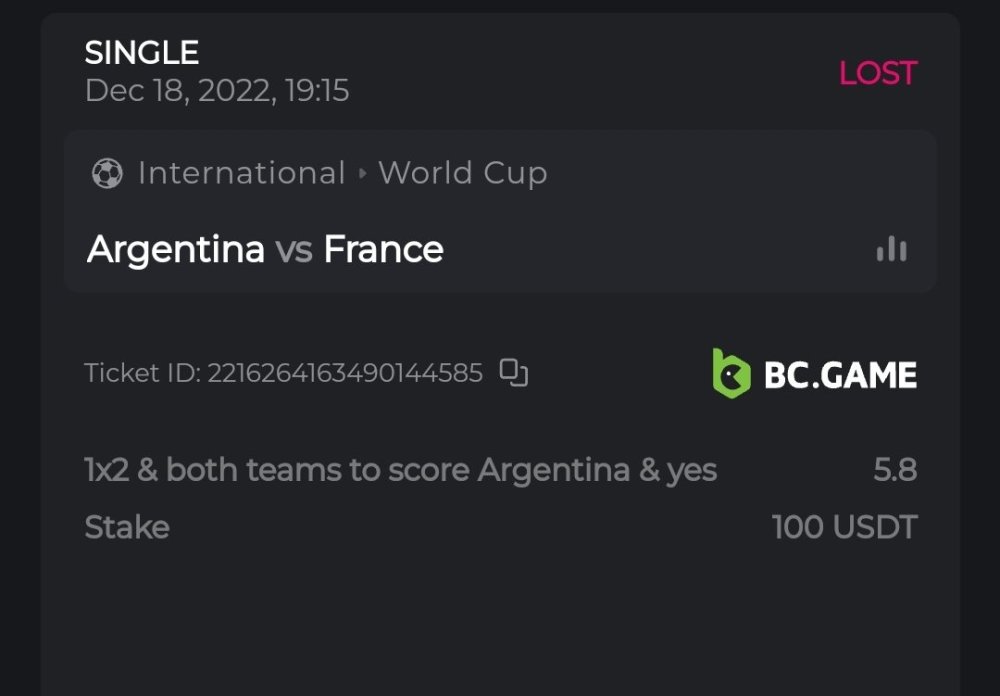Viewport: 1000px width, 696px height.
Task: Open the International category breadcrumb
Action: coord(241,173)
